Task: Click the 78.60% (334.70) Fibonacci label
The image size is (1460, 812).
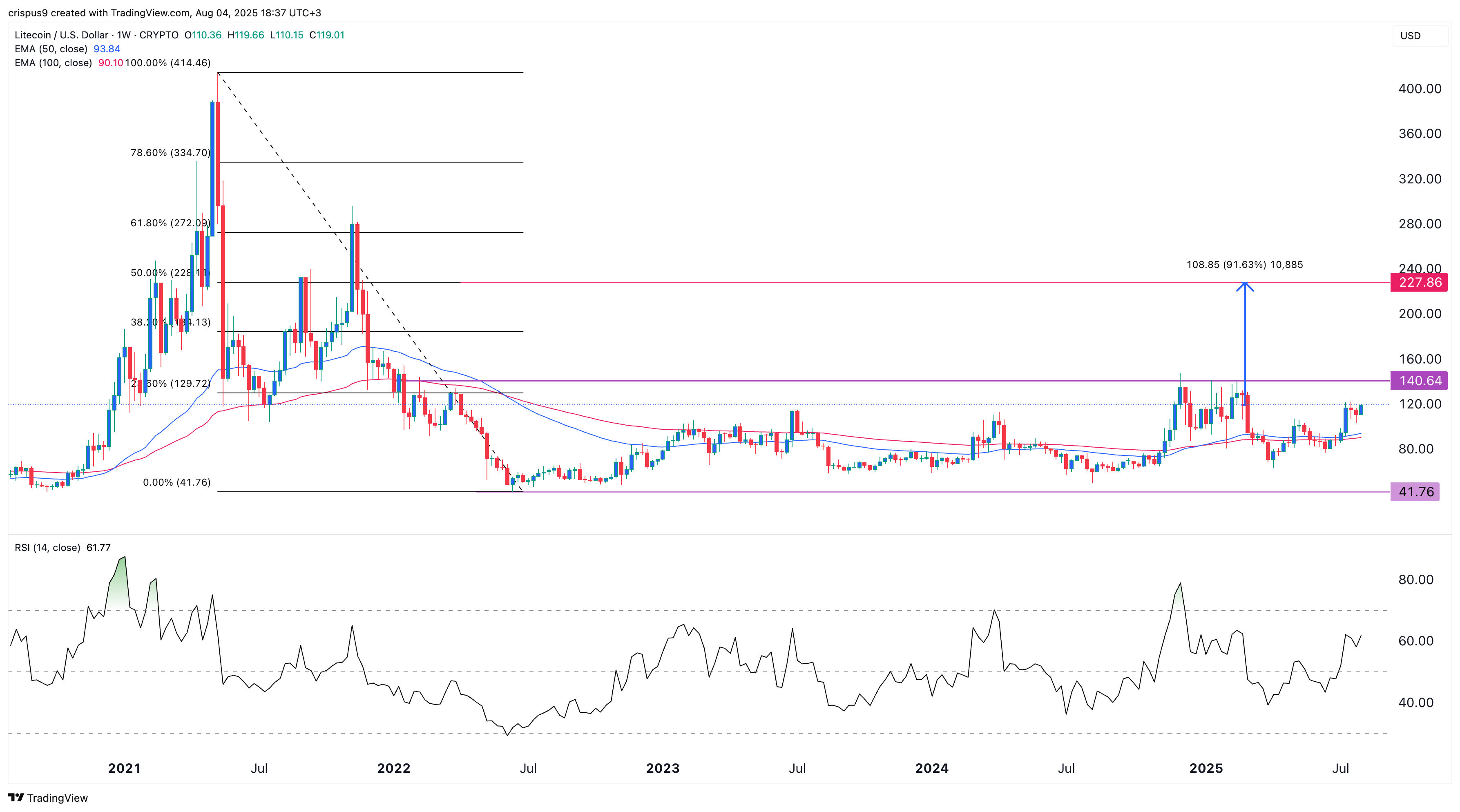Action: (170, 153)
